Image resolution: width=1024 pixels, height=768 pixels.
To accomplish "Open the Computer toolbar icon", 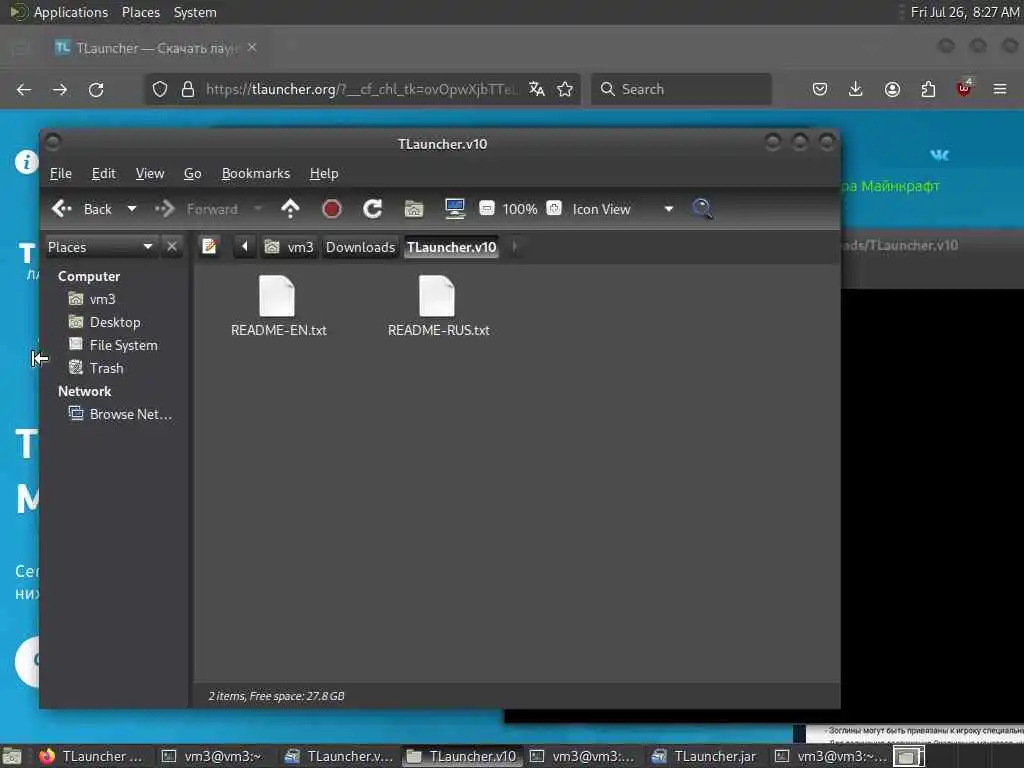I will [455, 209].
